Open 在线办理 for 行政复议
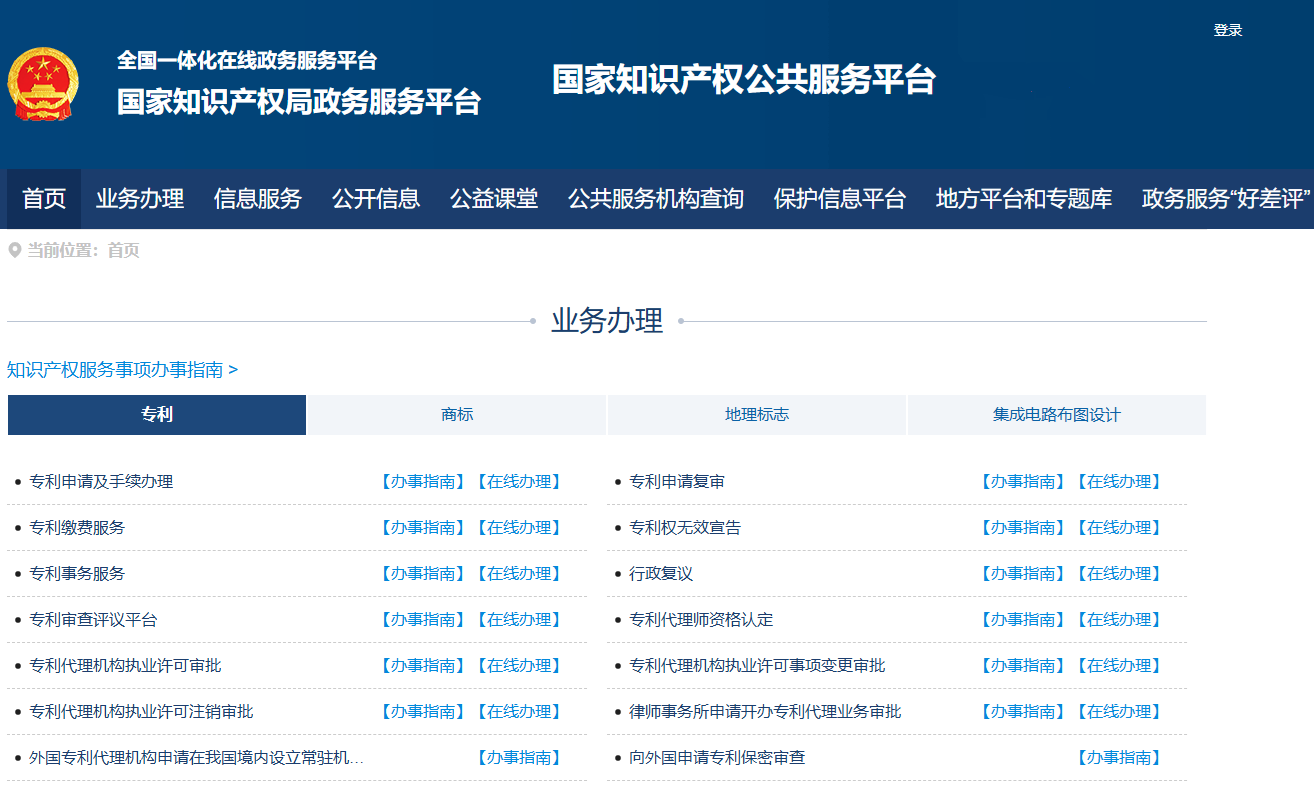 pyautogui.click(x=1118, y=574)
